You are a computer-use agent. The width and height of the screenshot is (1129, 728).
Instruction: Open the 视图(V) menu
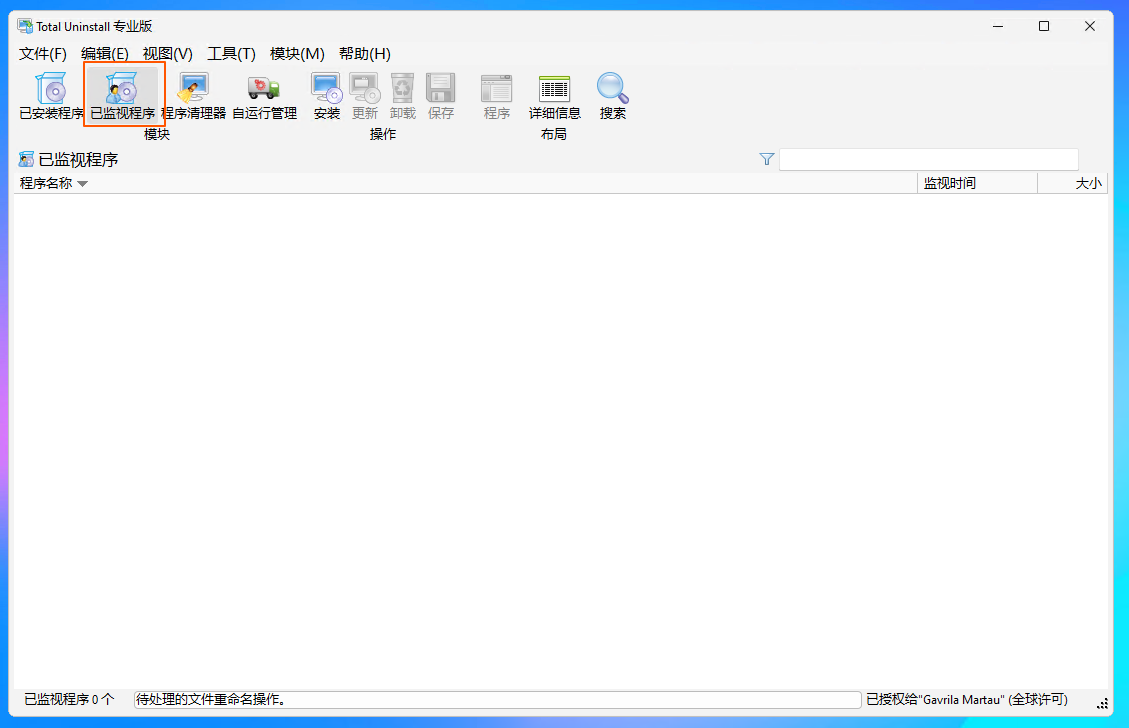168,54
